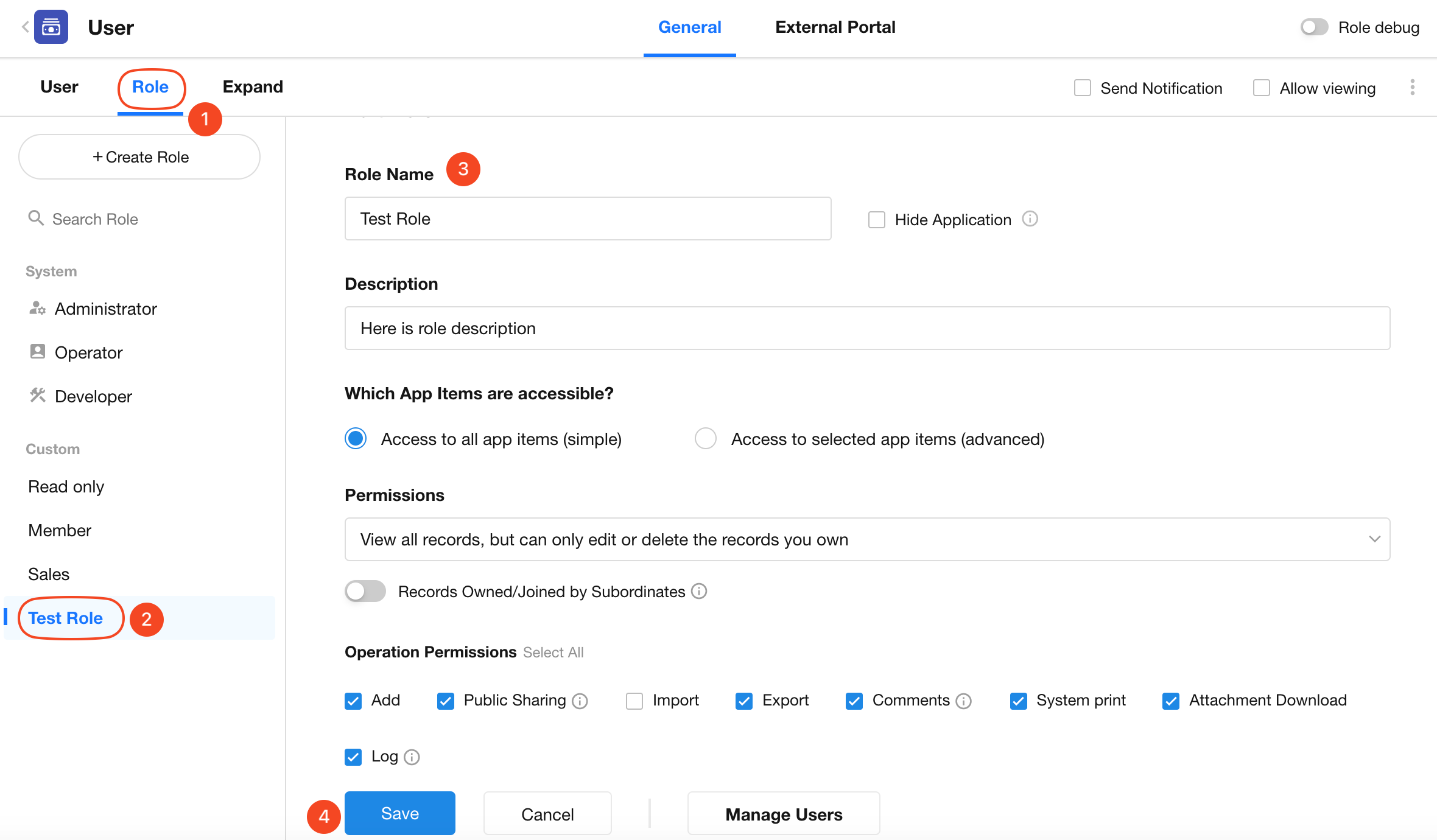
Task: Click the Public Sharing info icon
Action: (x=580, y=701)
